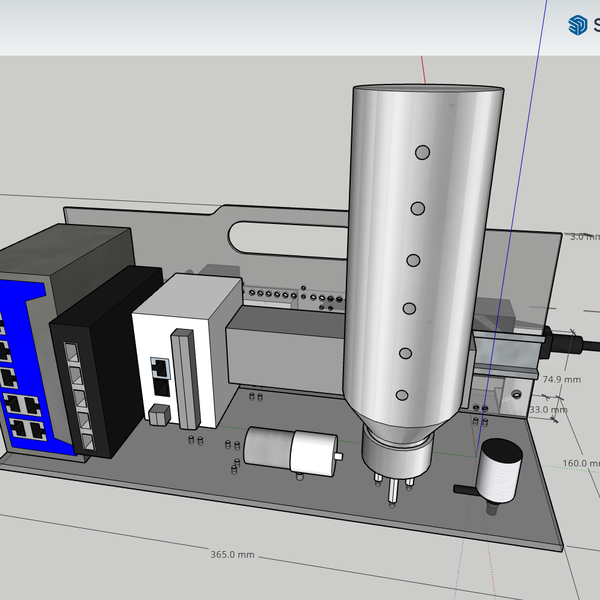Viewport: 600px width, 600px height.
Task: Select the lowest hole on the cylinder
Action: tap(402, 395)
